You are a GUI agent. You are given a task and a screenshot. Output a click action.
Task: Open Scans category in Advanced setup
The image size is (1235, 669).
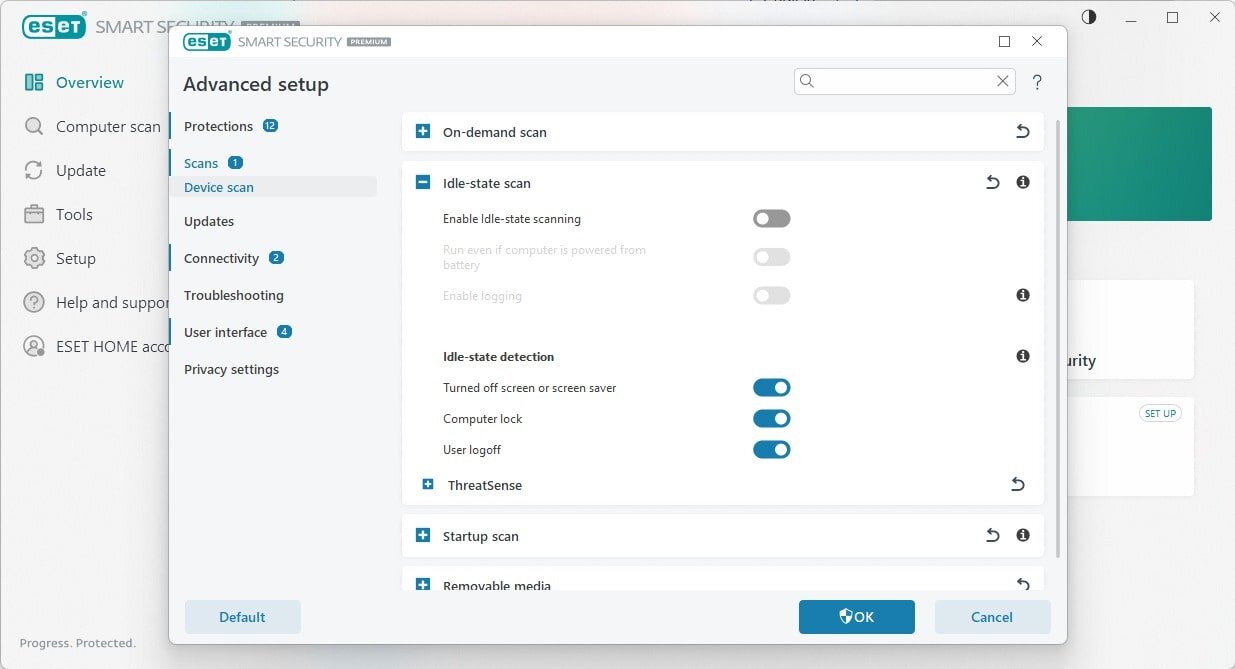(201, 163)
